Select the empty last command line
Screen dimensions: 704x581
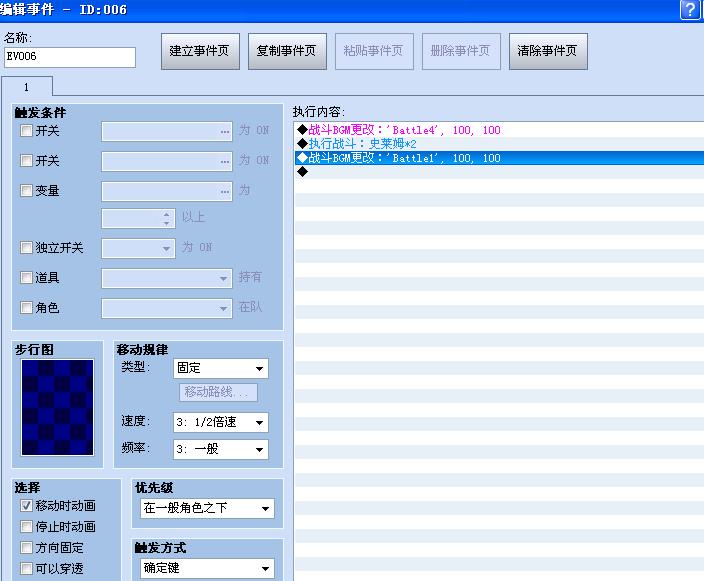(499, 172)
